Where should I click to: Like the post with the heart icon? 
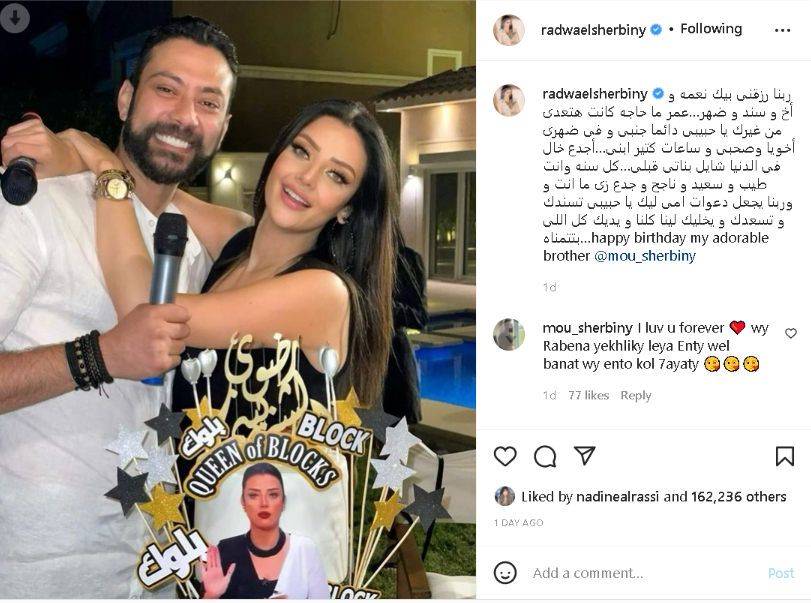[505, 457]
